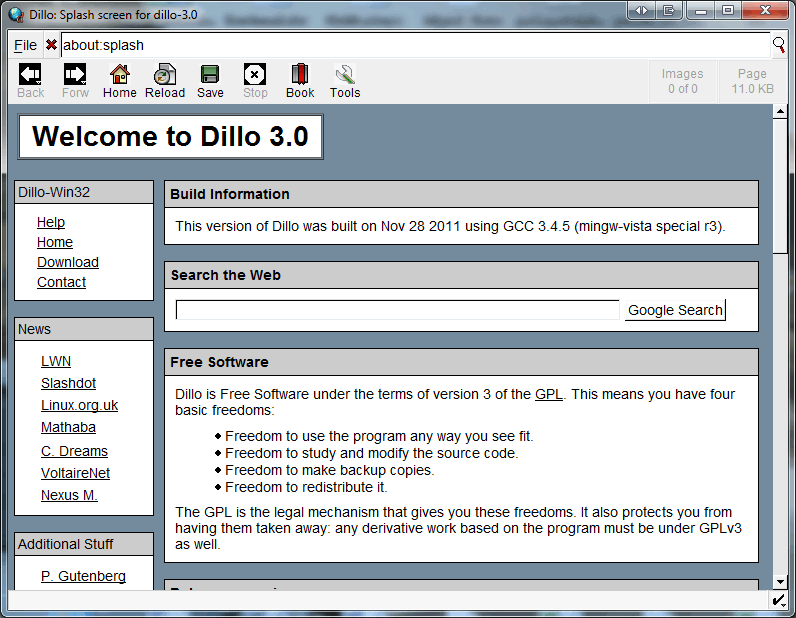Click the web search text field

click(x=397, y=310)
